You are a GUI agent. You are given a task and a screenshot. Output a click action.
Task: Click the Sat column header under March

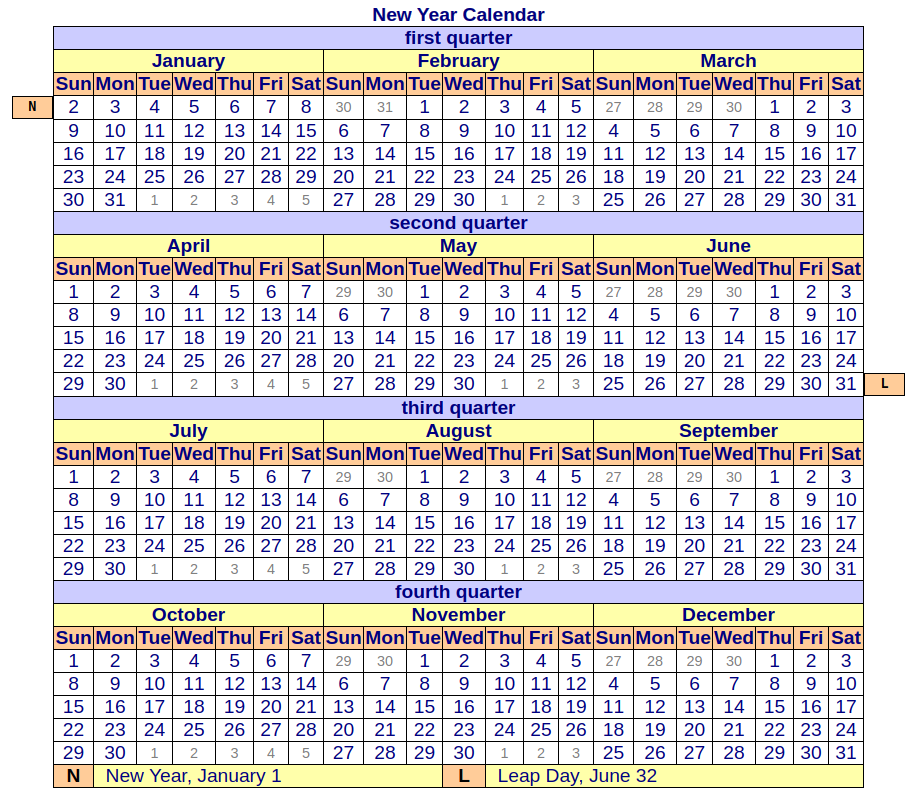(846, 84)
